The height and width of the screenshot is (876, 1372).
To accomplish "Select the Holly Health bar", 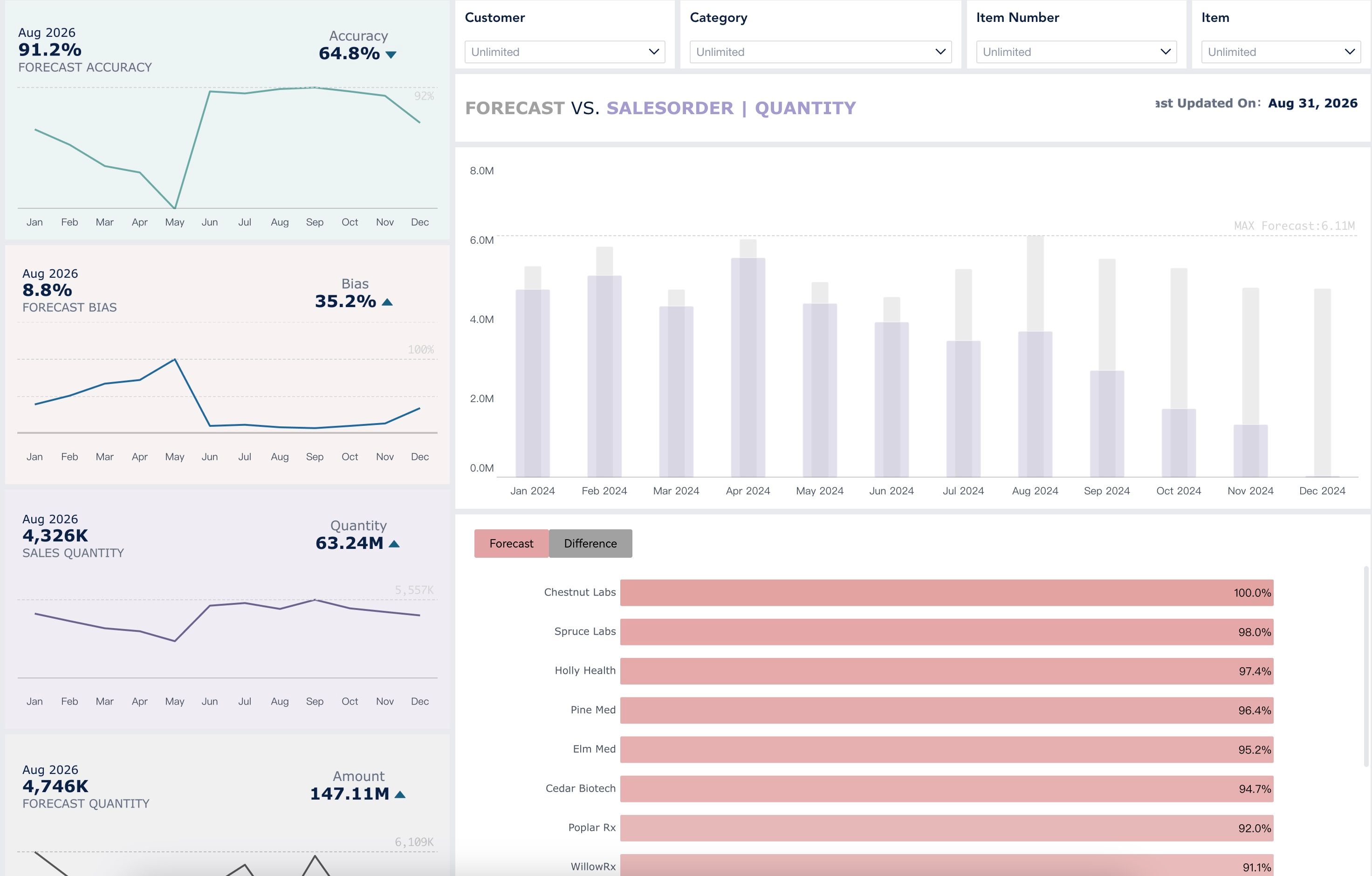I will coord(947,671).
